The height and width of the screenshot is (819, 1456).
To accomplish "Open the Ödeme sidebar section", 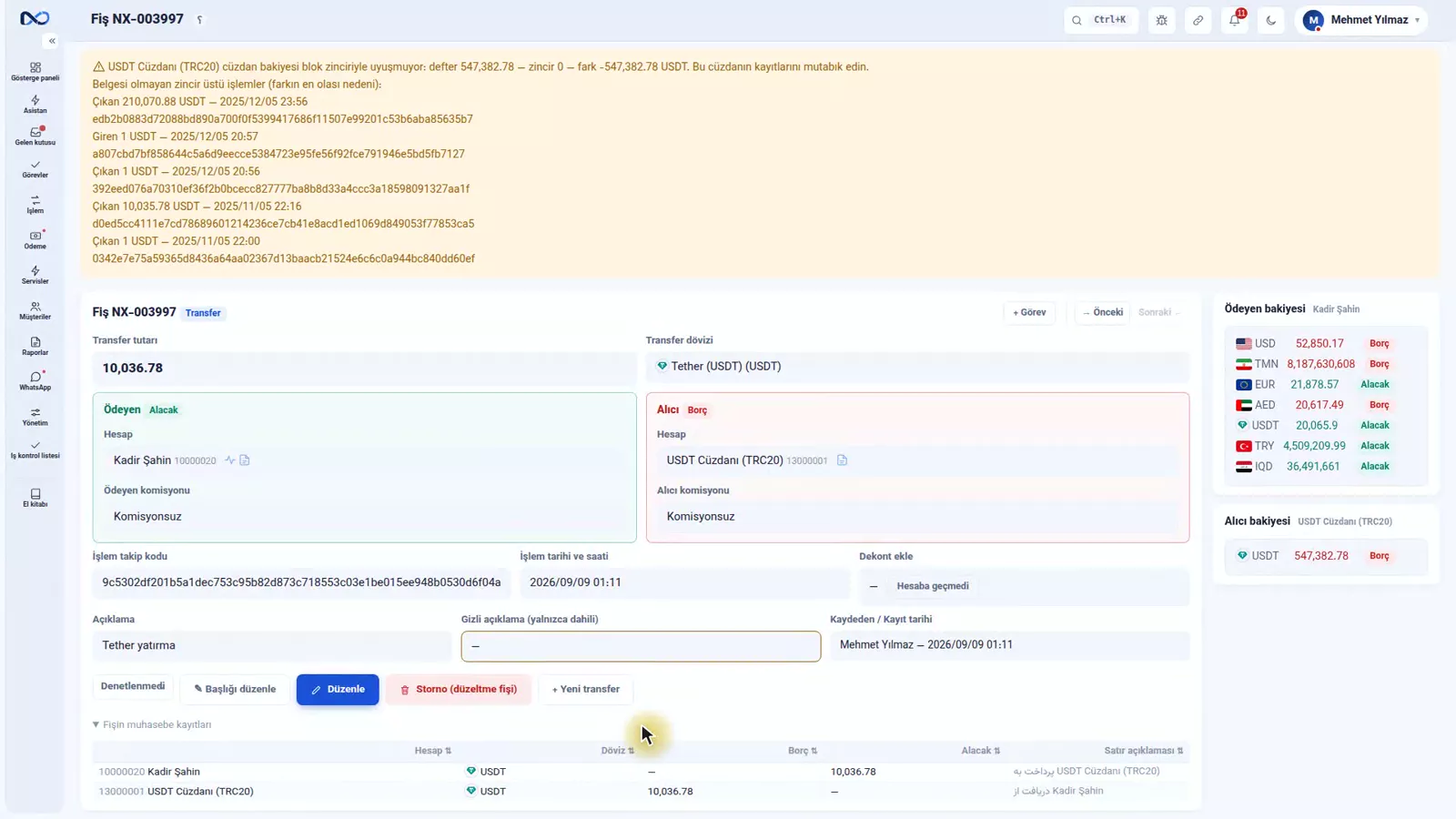I will [35, 239].
